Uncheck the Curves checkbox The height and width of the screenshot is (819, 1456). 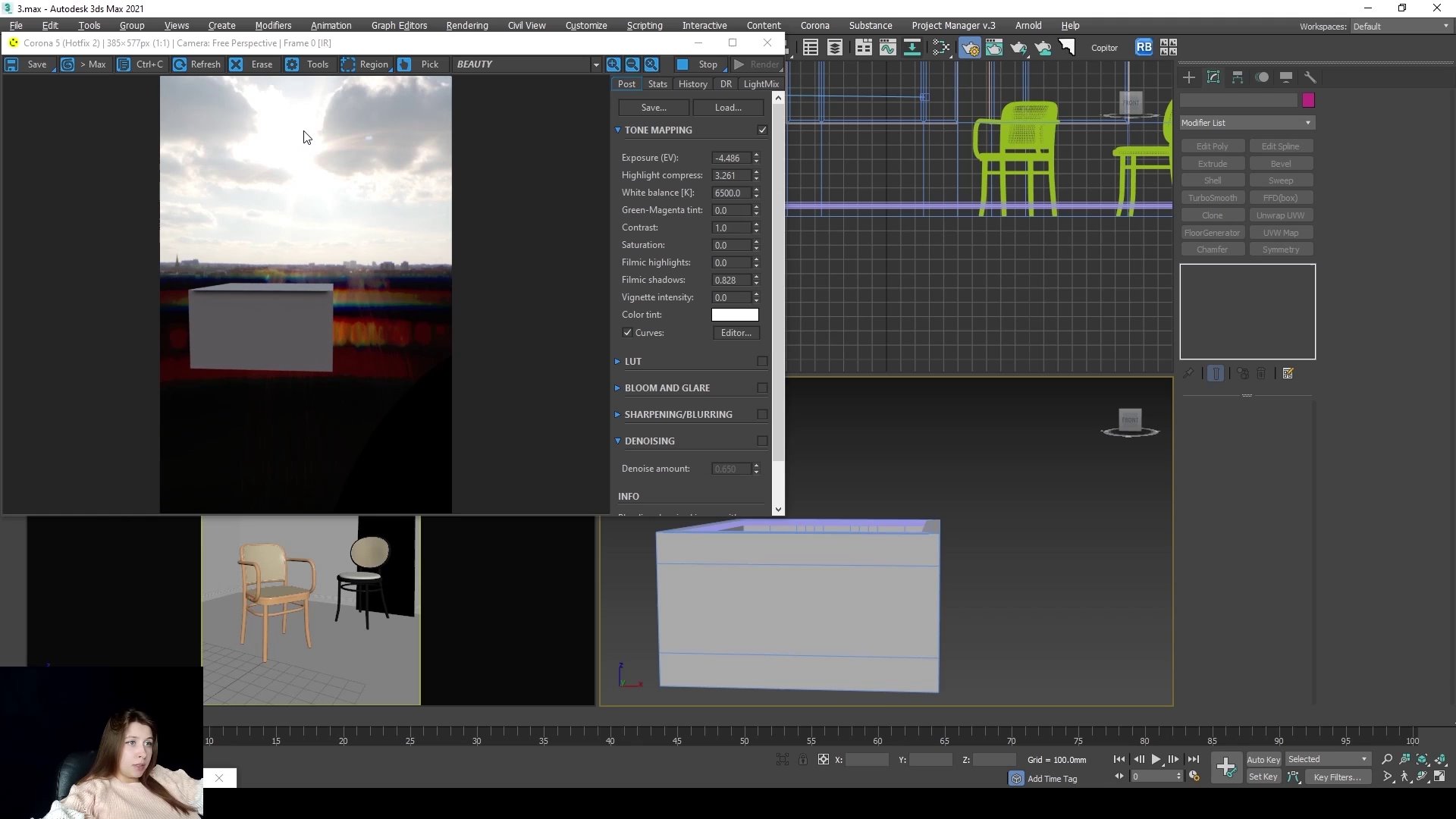click(627, 333)
